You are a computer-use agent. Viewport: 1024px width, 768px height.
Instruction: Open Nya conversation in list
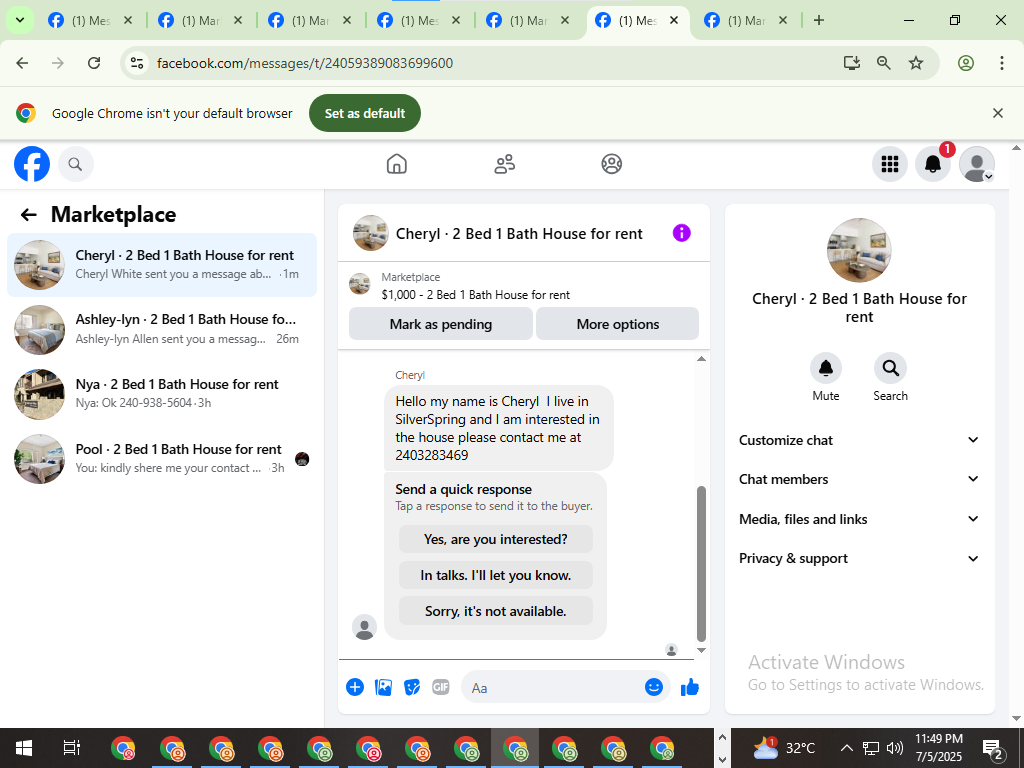[161, 393]
